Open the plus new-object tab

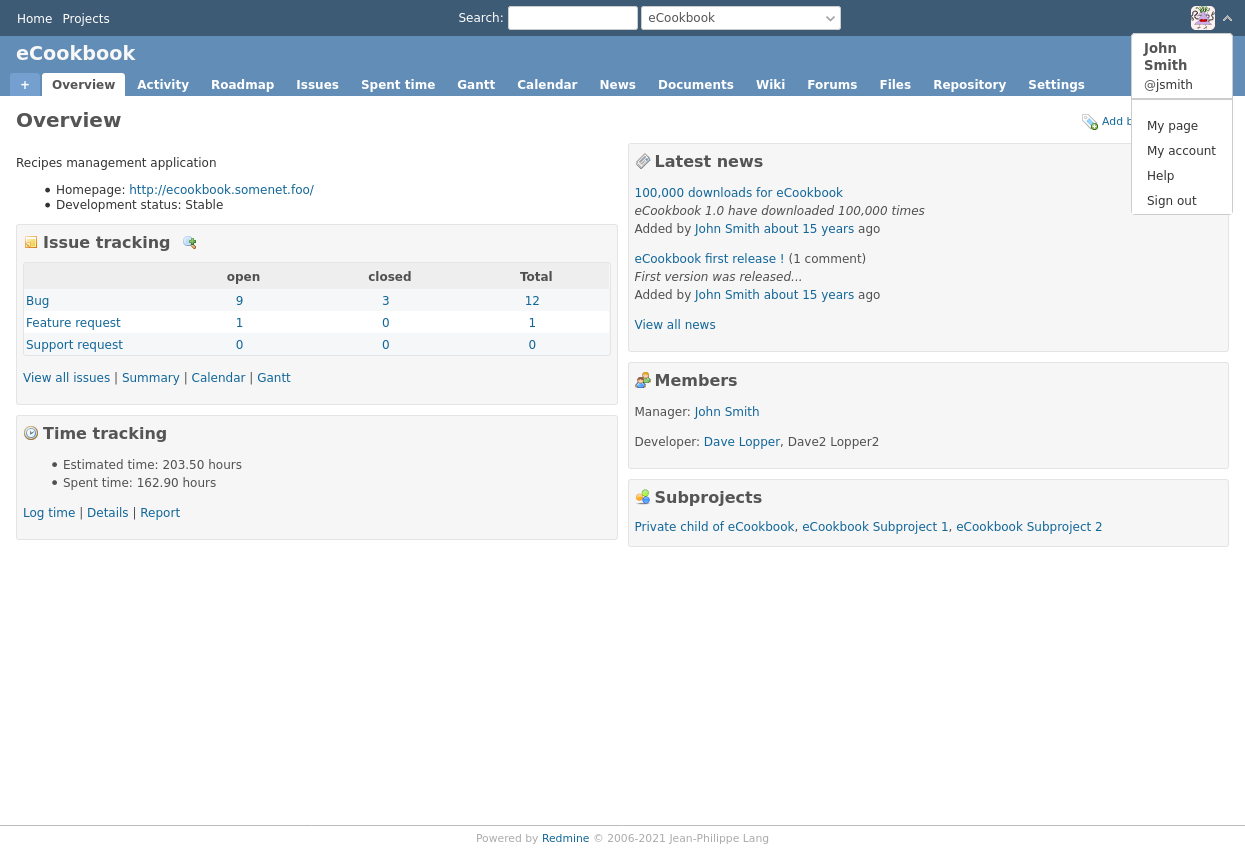point(25,85)
